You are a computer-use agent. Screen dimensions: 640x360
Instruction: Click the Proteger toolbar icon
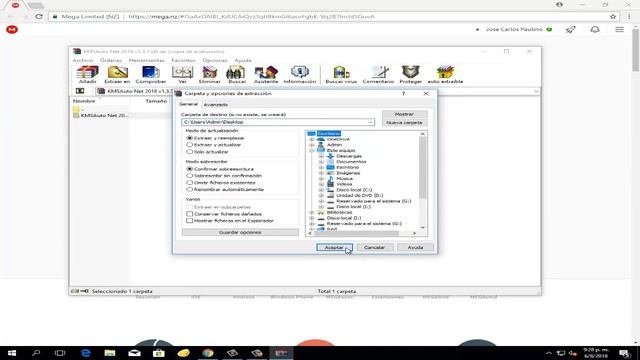pyautogui.click(x=411, y=74)
